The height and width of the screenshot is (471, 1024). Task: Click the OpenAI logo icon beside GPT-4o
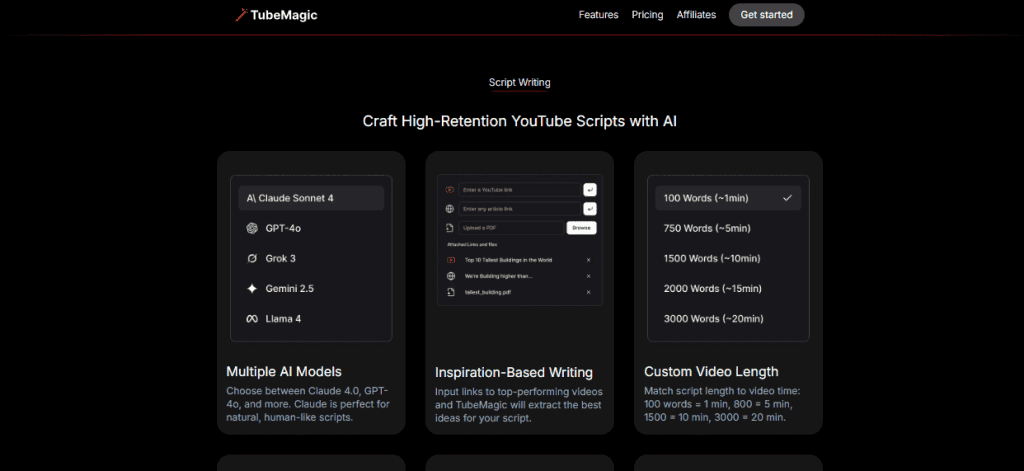coord(252,228)
